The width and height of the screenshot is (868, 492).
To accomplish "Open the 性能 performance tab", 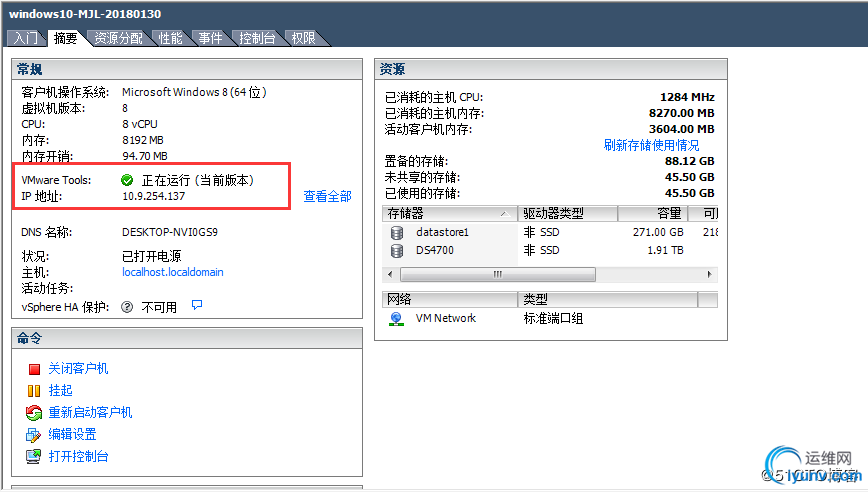I will [170, 38].
